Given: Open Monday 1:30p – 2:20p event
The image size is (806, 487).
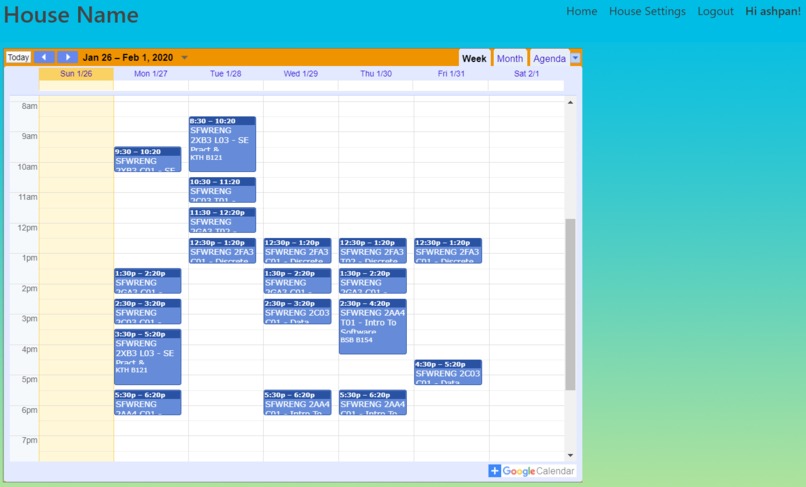Looking at the screenshot, I should click(148, 281).
